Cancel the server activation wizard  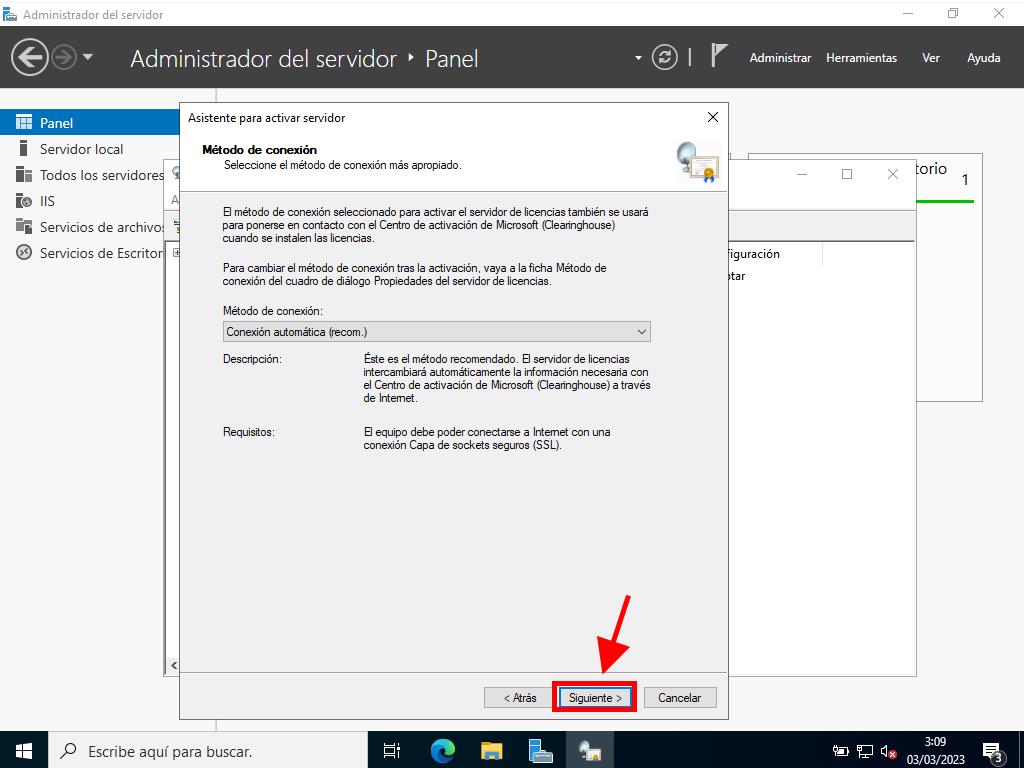[679, 698]
